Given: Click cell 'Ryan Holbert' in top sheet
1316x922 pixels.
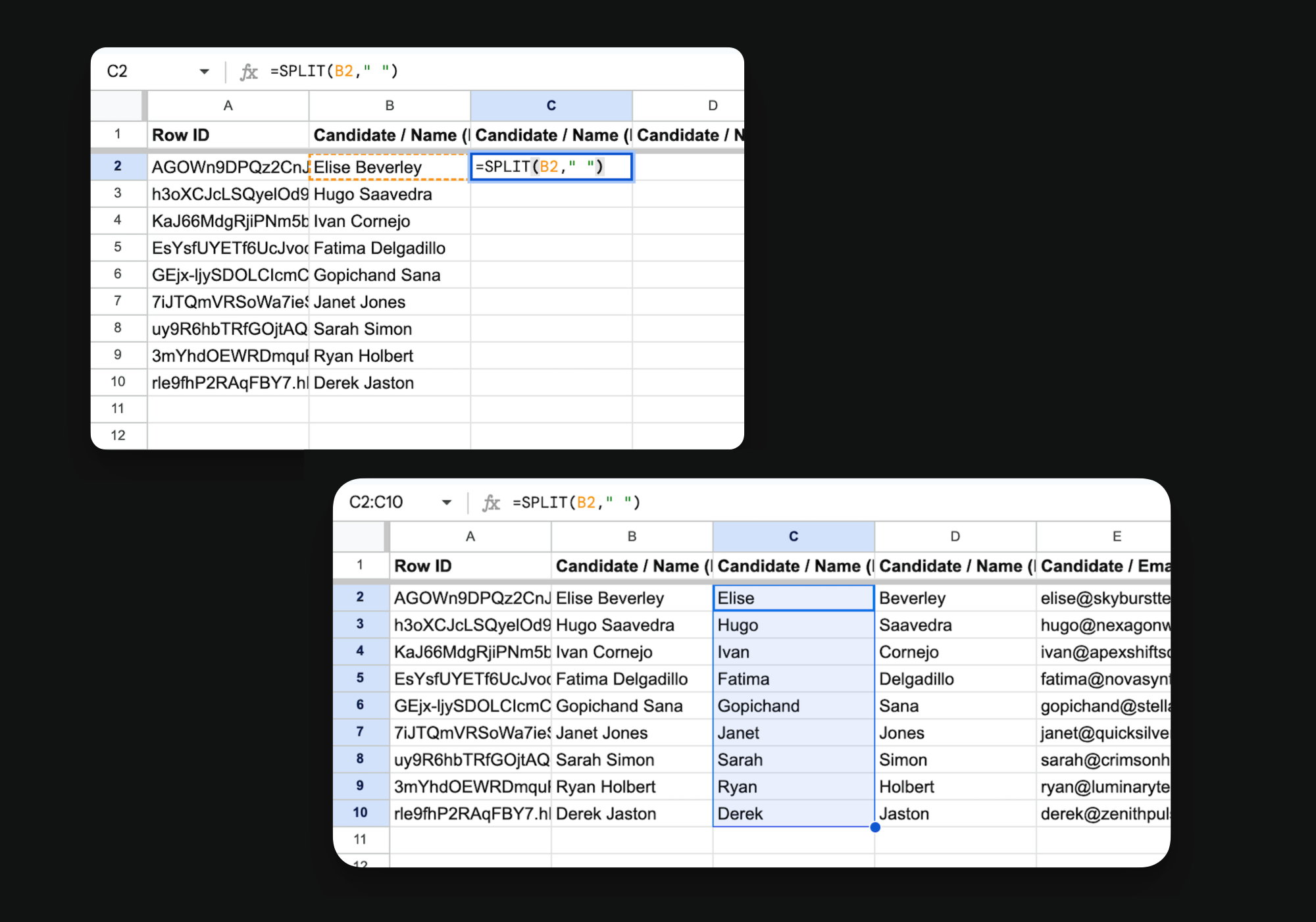Looking at the screenshot, I should click(390, 356).
